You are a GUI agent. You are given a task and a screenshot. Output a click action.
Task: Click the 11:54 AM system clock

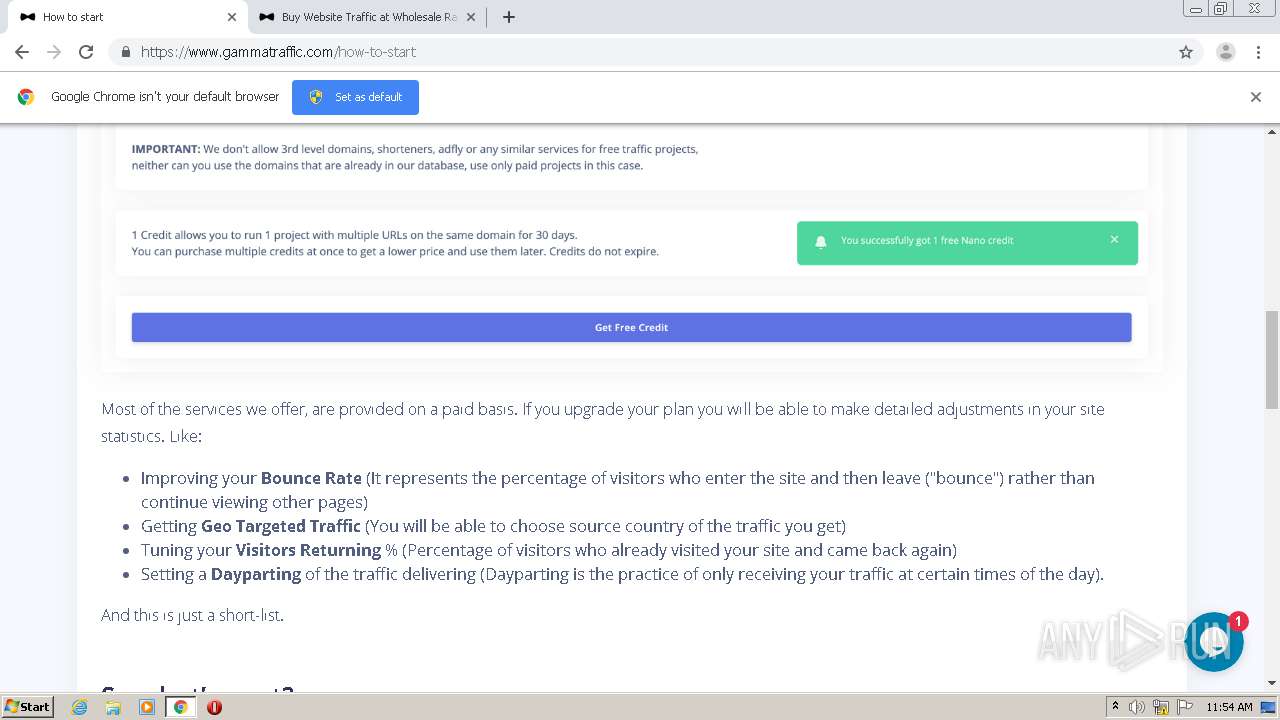point(1229,707)
